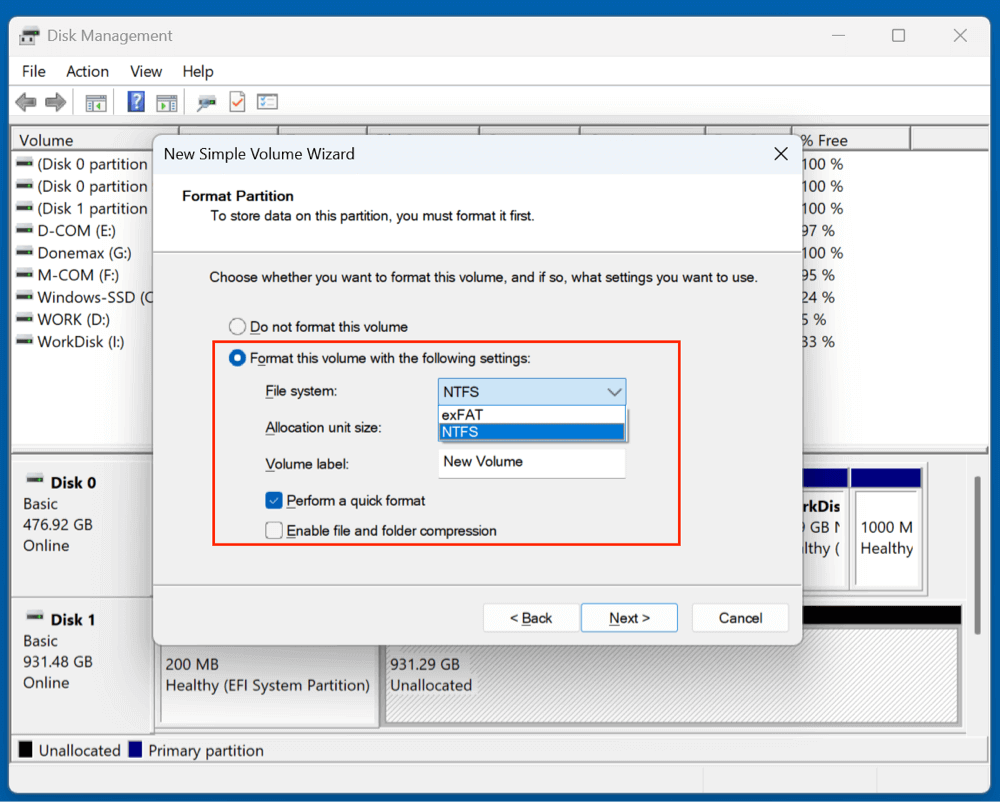
Task: Uncheck 'Perform a quick format' checkbox
Action: (x=274, y=501)
